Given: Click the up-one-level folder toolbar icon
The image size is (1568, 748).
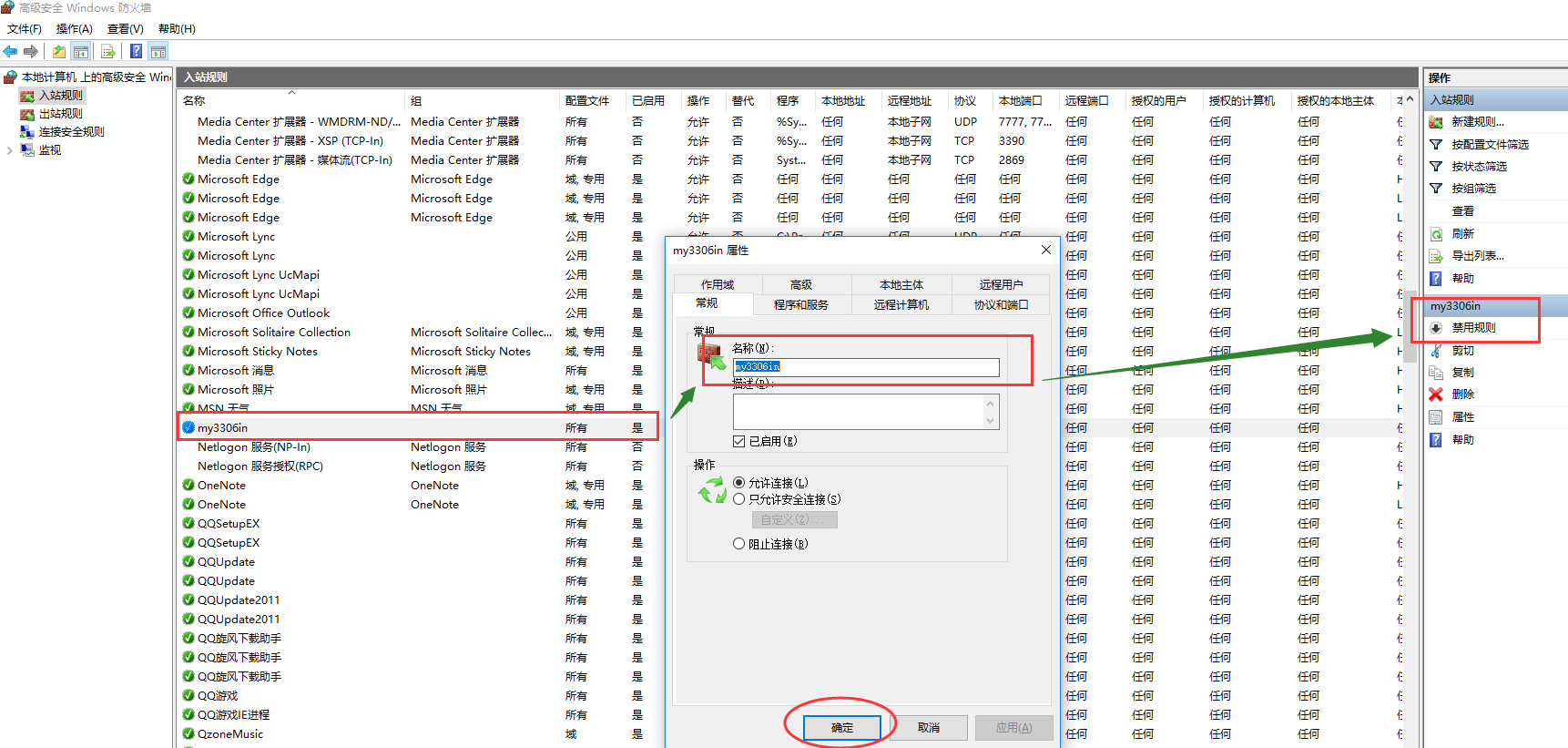Looking at the screenshot, I should pyautogui.click(x=59, y=51).
